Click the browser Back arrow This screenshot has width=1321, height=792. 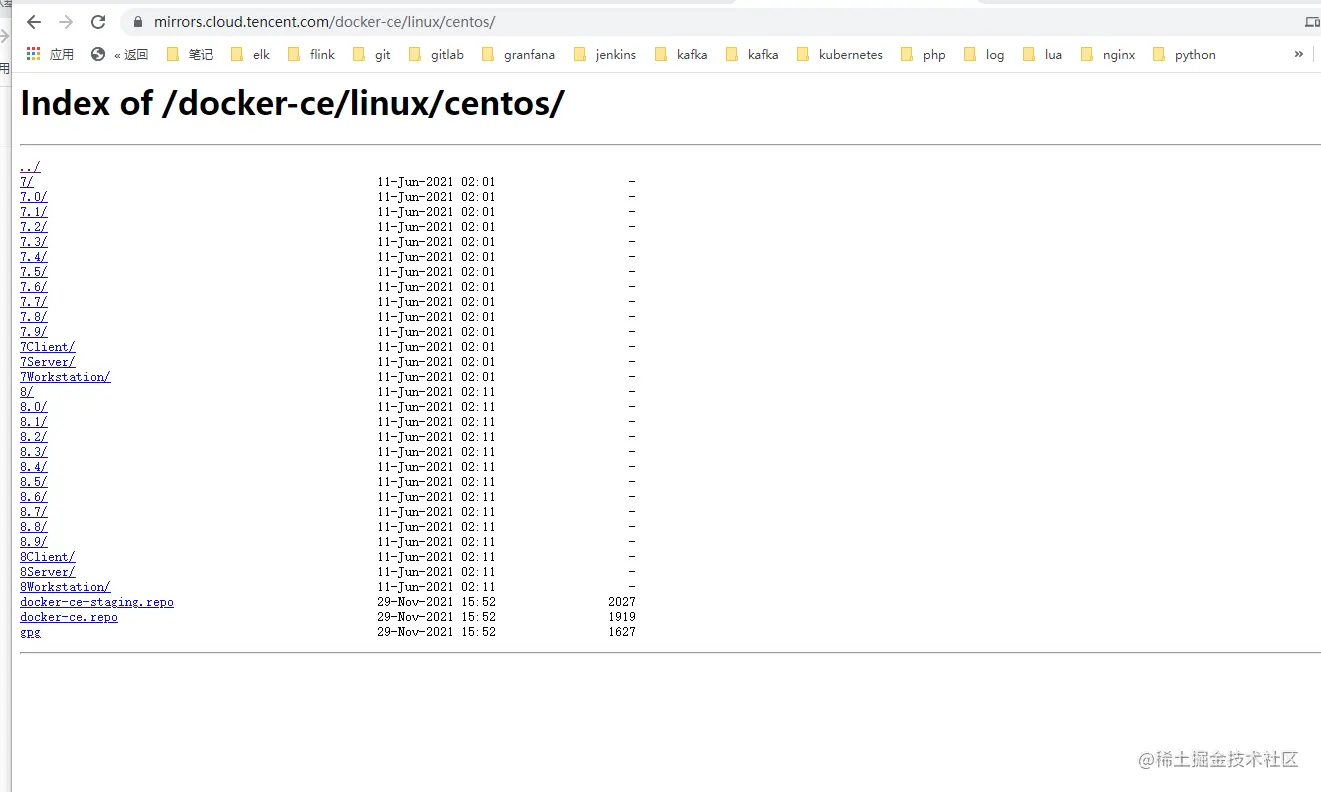pyautogui.click(x=34, y=22)
